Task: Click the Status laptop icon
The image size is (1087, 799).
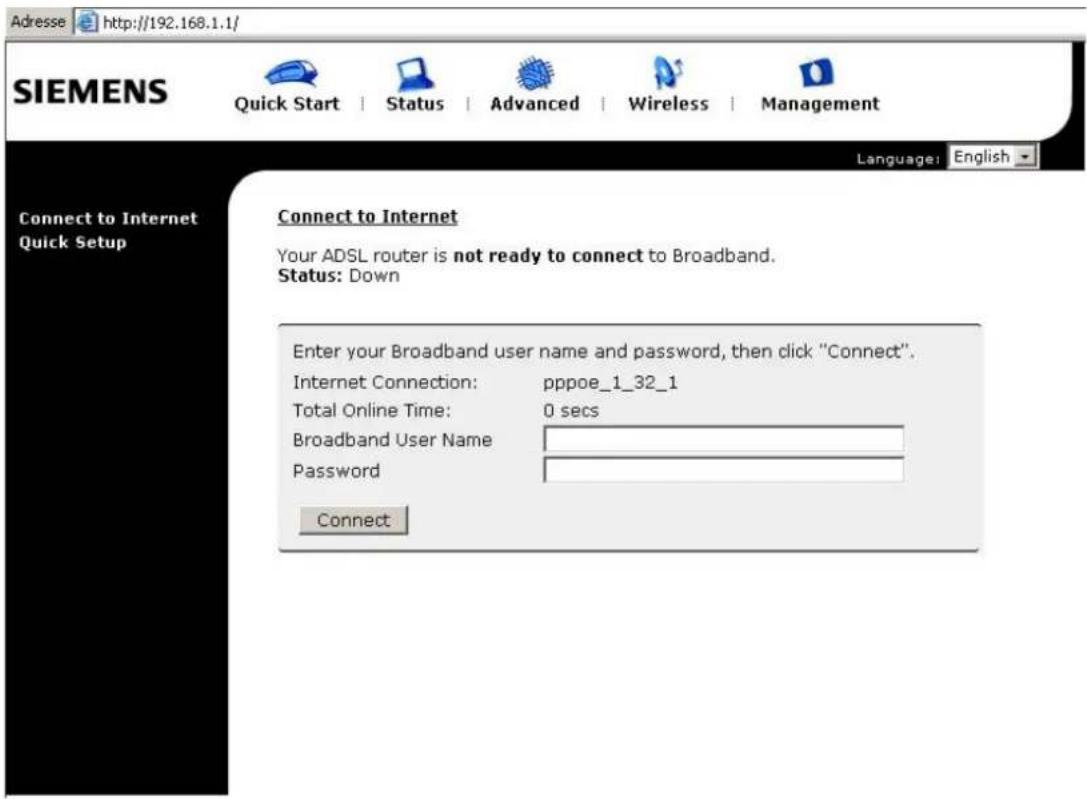Action: pyautogui.click(x=415, y=73)
